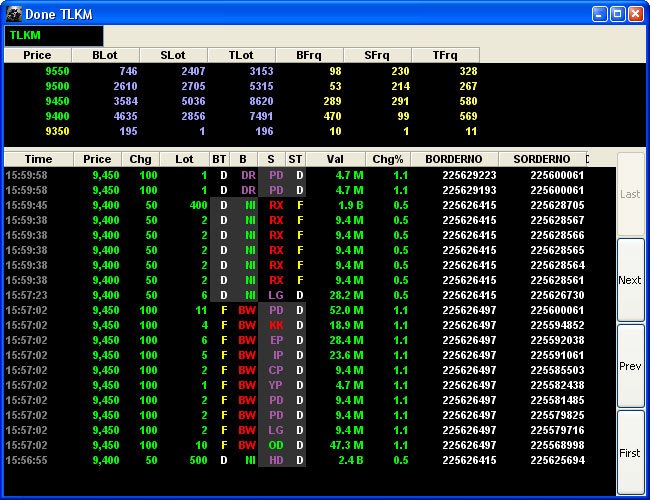This screenshot has width=650, height=500.
Task: Click SFrq value 230
Action: 400,71
